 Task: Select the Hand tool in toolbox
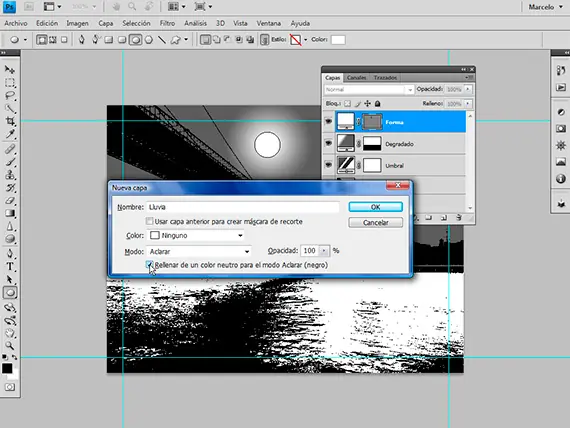pyautogui.click(x=10, y=333)
